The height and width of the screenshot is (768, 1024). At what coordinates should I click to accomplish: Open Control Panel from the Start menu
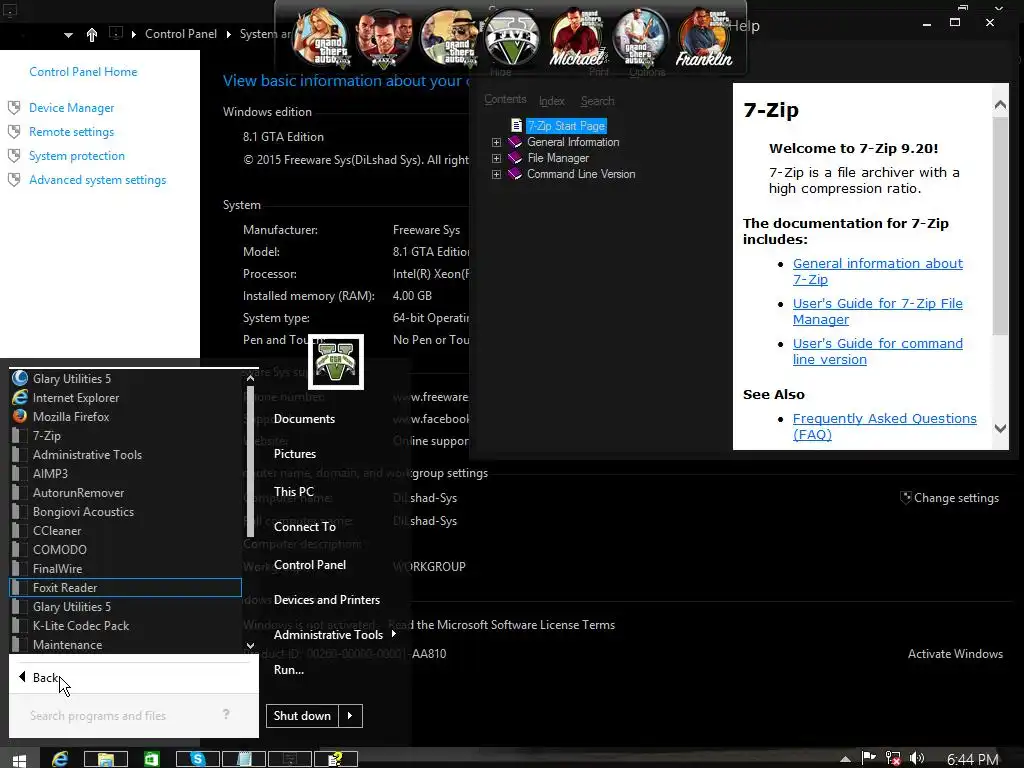coord(310,565)
